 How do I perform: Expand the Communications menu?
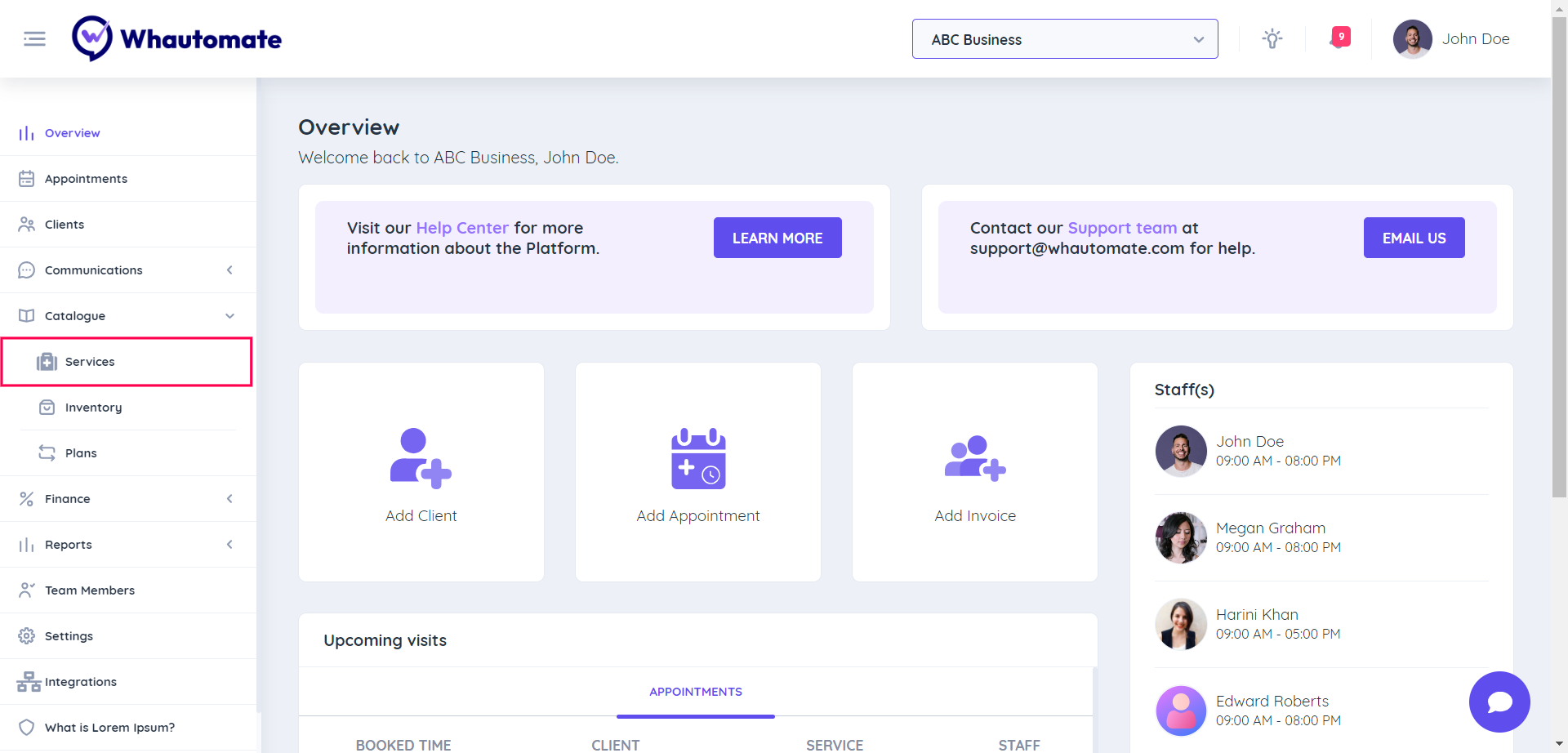pos(128,270)
